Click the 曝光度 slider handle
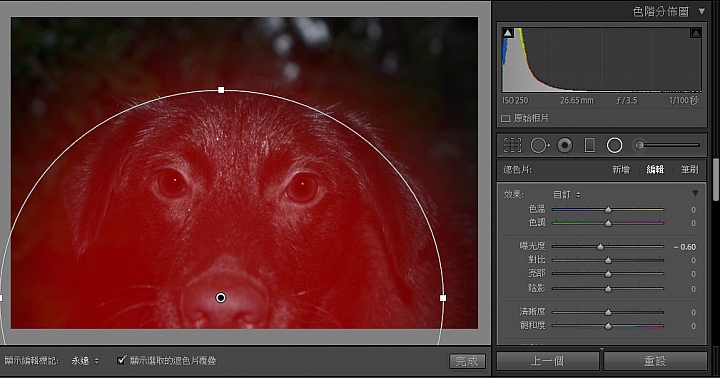 [x=600, y=247]
